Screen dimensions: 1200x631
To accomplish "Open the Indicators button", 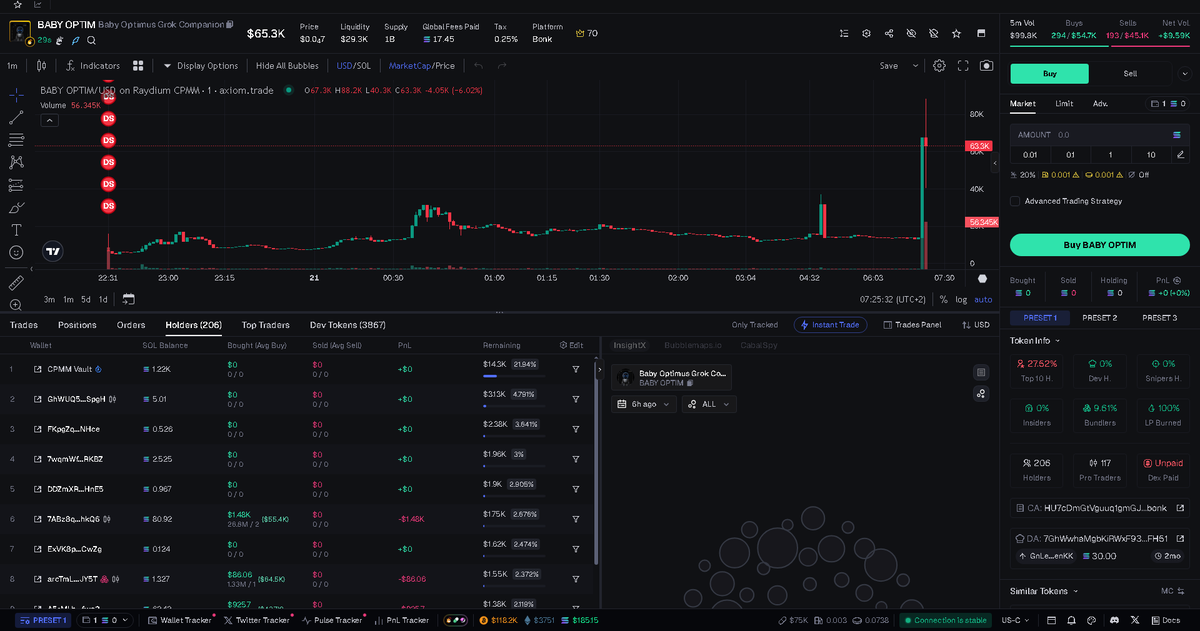I will (x=92, y=66).
